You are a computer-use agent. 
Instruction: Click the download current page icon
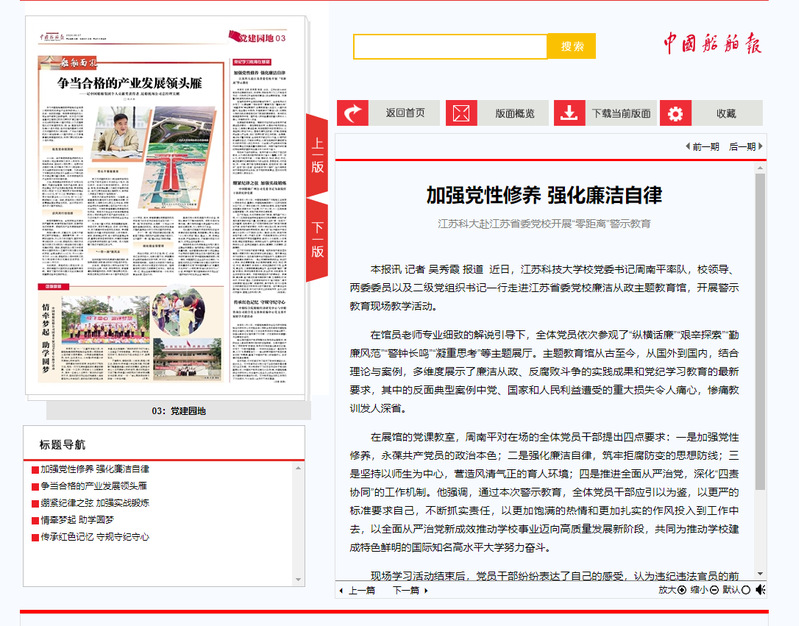tap(569, 113)
